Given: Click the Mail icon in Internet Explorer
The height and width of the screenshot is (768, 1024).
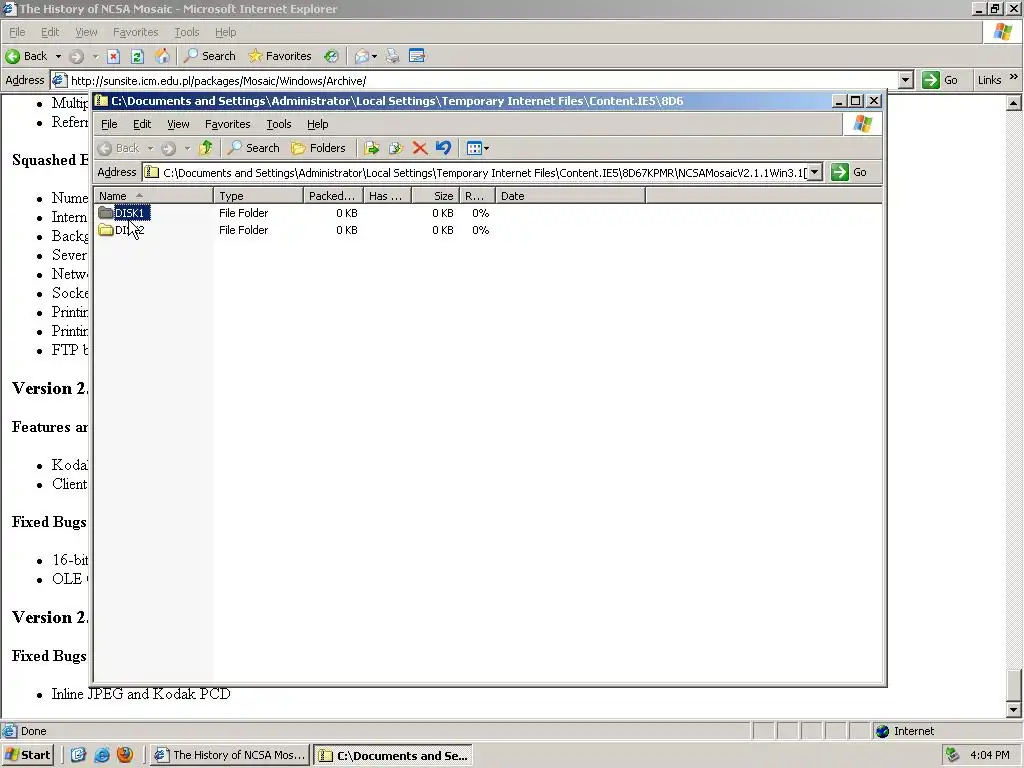Looking at the screenshot, I should 362,56.
